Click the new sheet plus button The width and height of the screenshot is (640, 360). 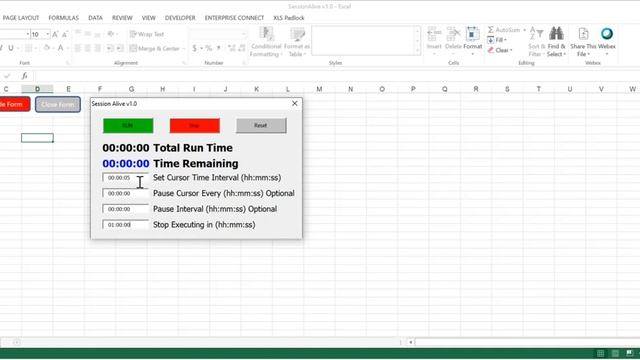(17, 342)
